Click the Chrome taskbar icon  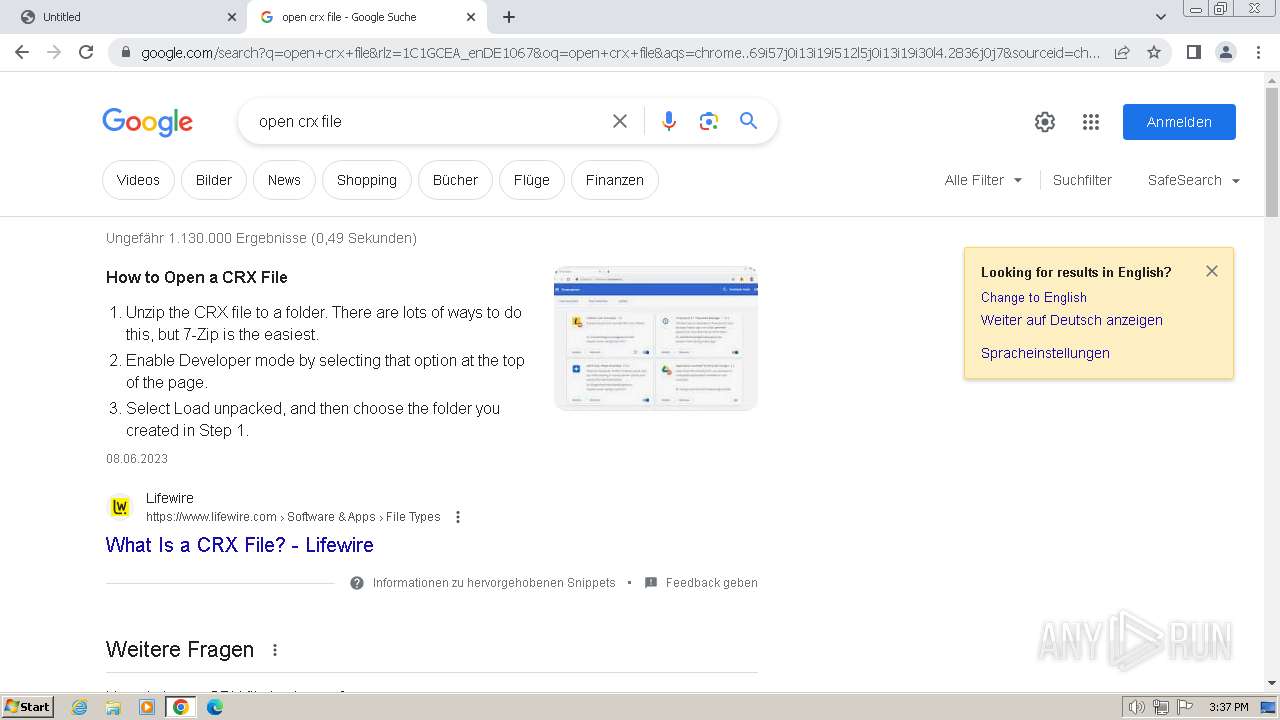tap(181, 707)
